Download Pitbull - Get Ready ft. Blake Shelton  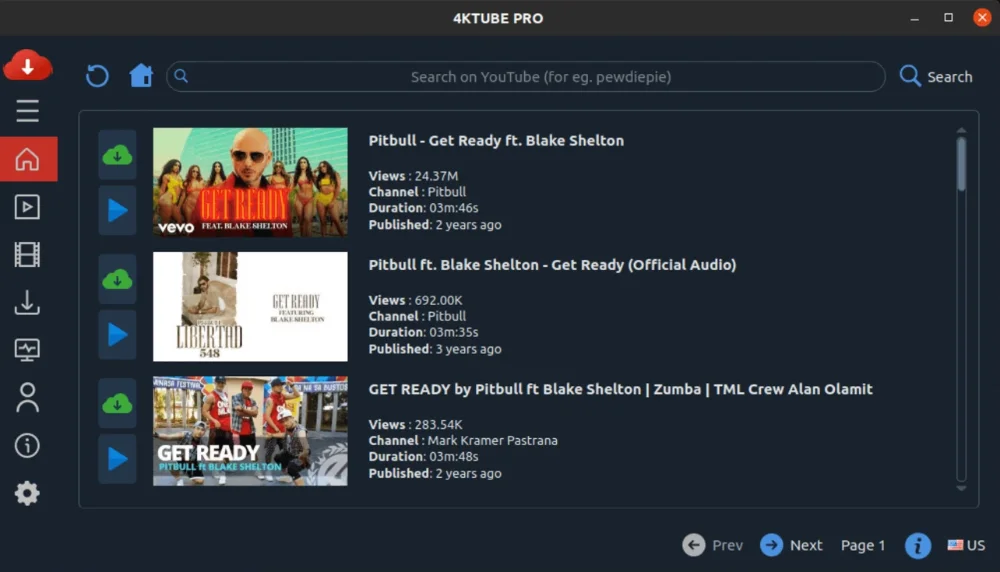[117, 155]
